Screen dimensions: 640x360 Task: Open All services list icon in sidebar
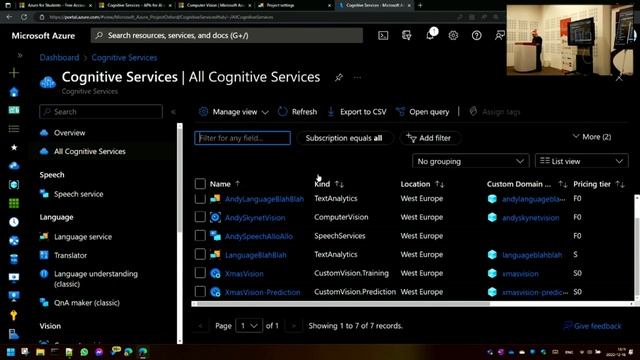click(x=14, y=129)
